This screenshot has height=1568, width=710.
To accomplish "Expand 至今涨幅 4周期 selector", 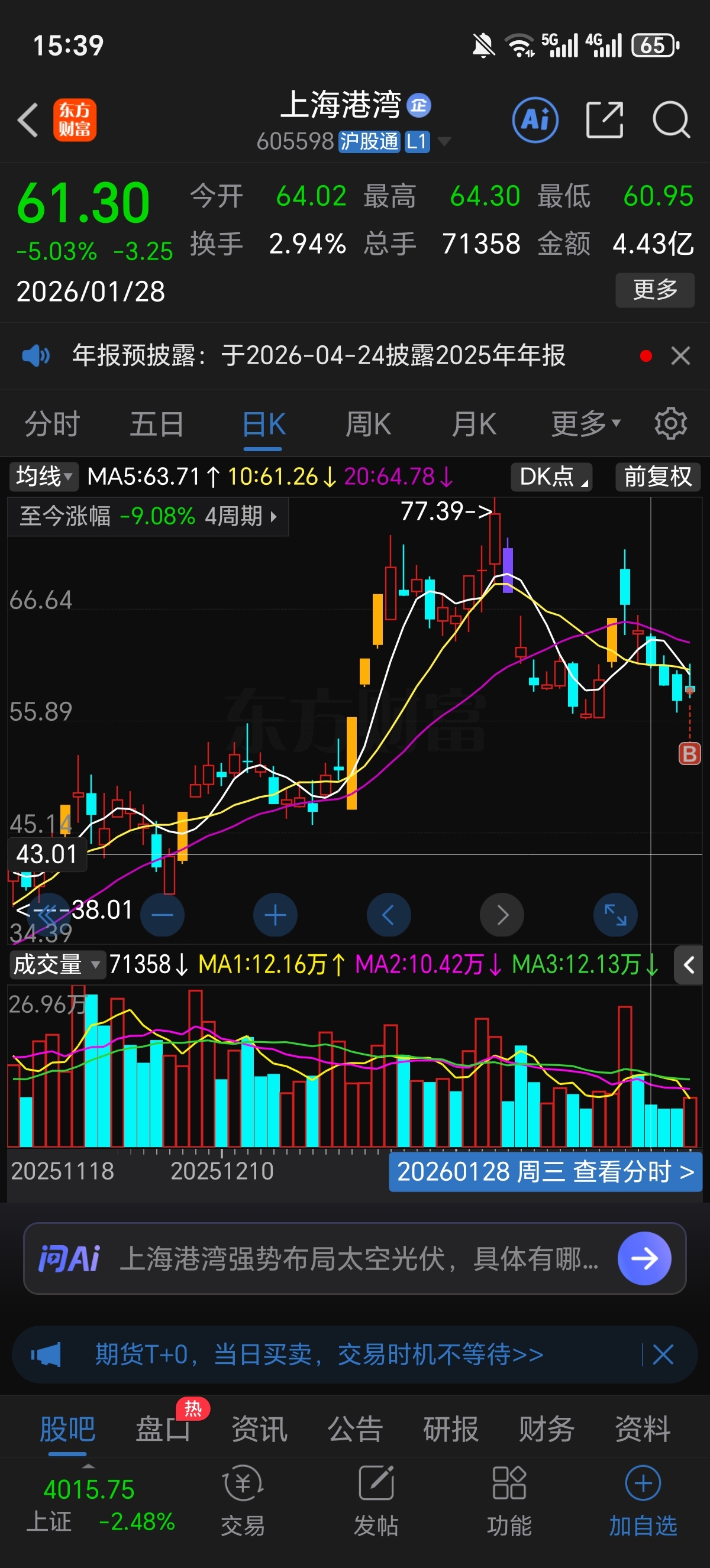I will 148,516.
